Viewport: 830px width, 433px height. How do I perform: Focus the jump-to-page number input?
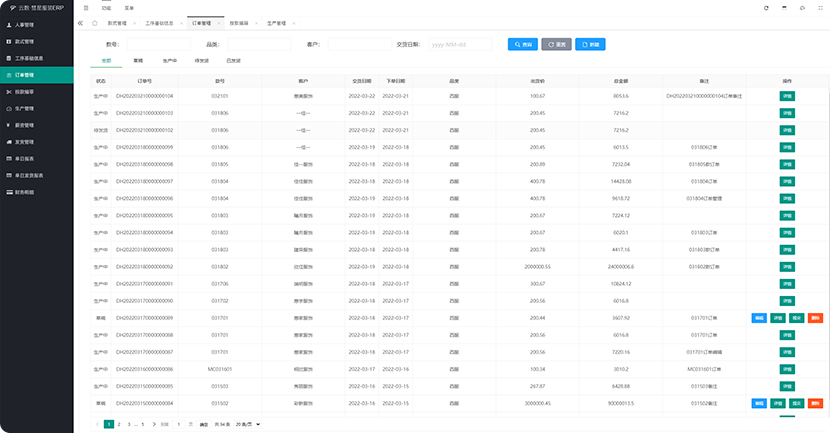179,424
